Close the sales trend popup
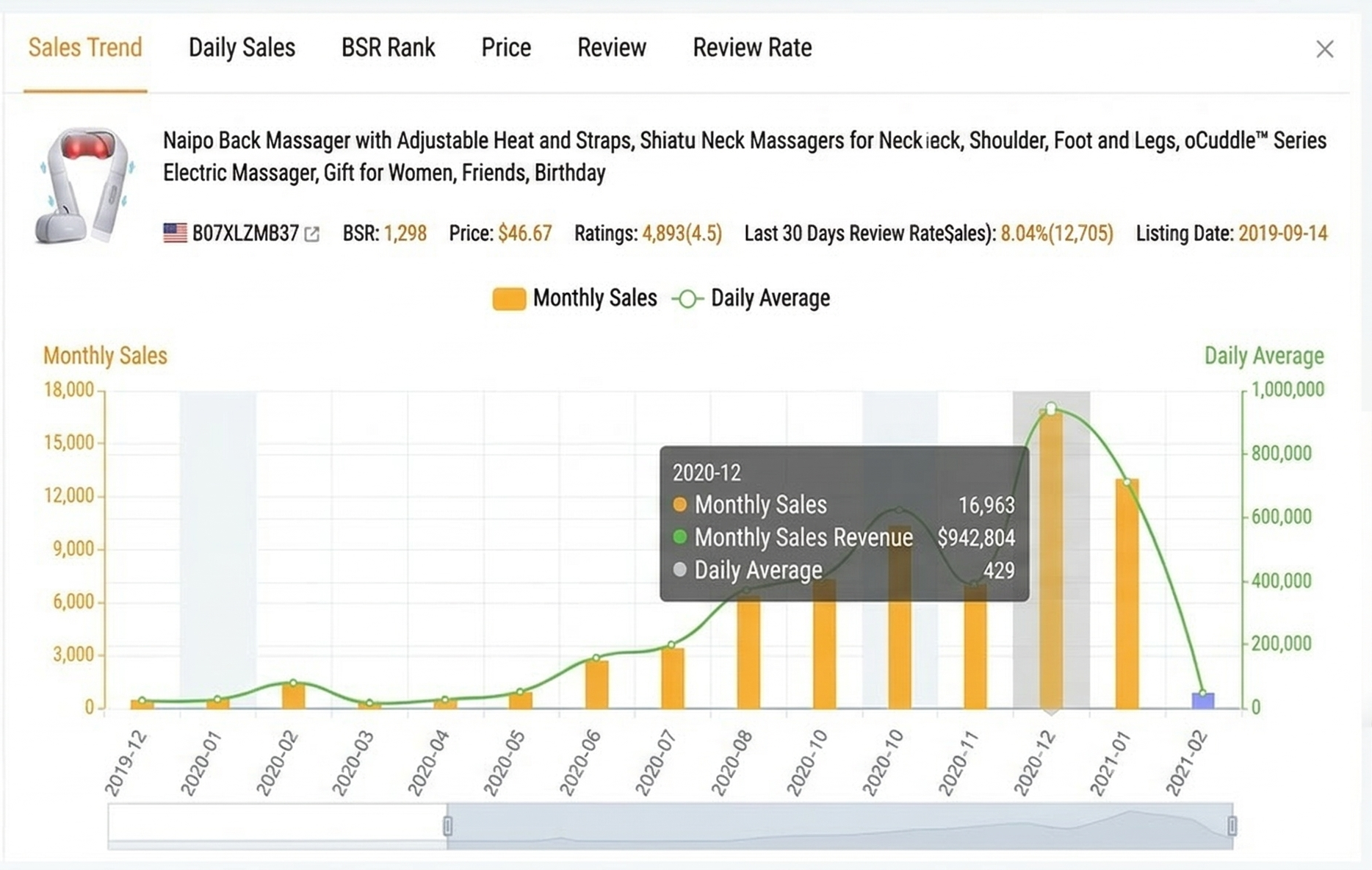 (1326, 48)
